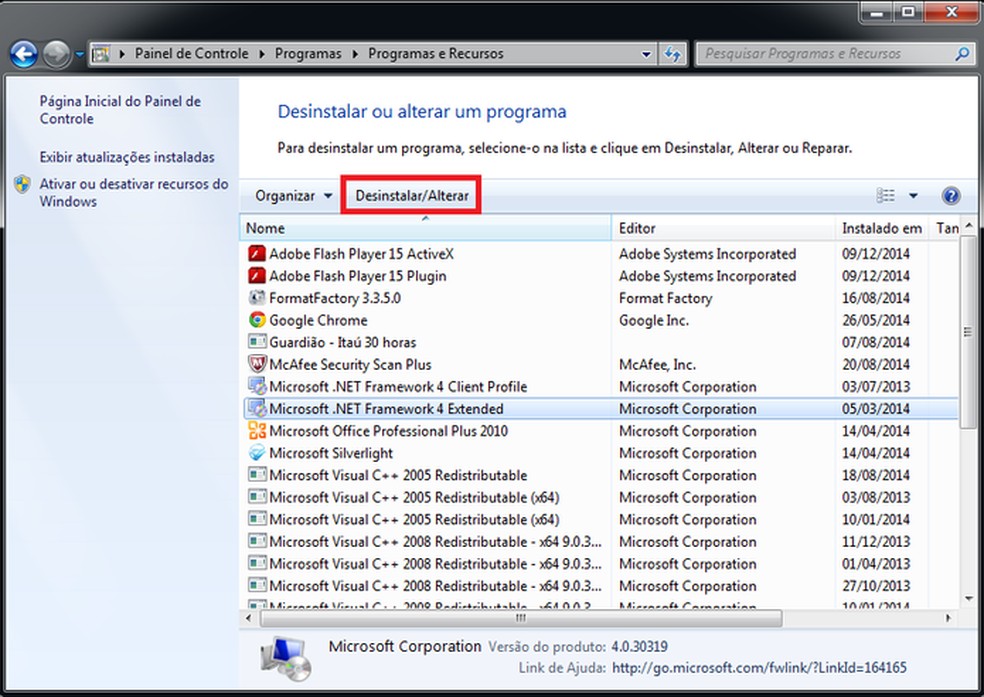Open the address bar history dropdown arrow
This screenshot has height=697, width=984.
pyautogui.click(x=646, y=55)
